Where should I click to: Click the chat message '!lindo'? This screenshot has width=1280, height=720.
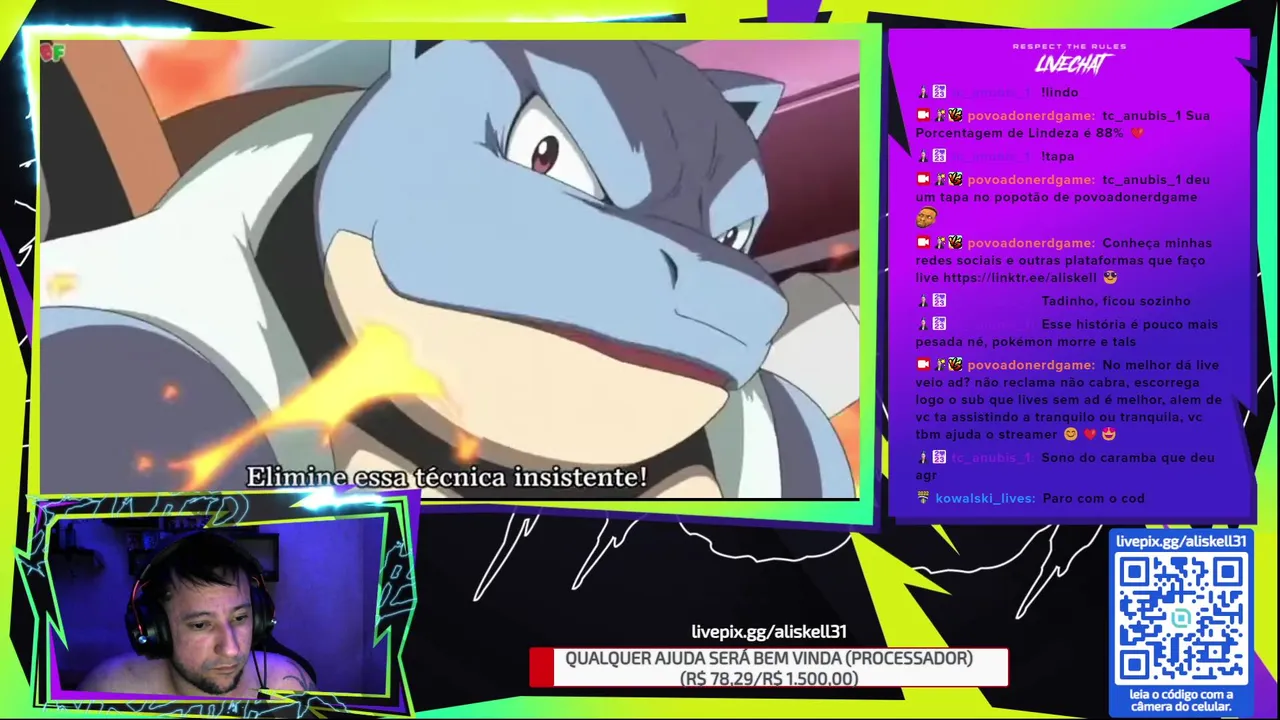[x=1059, y=92]
